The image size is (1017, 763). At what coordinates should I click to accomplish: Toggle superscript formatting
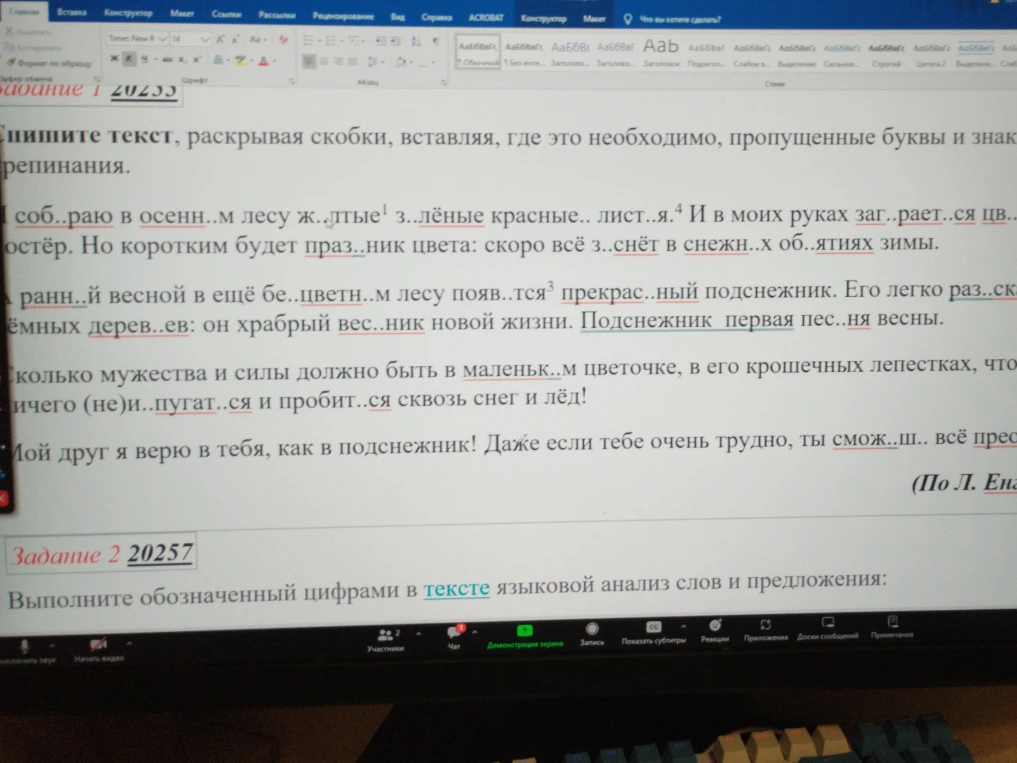click(x=197, y=60)
